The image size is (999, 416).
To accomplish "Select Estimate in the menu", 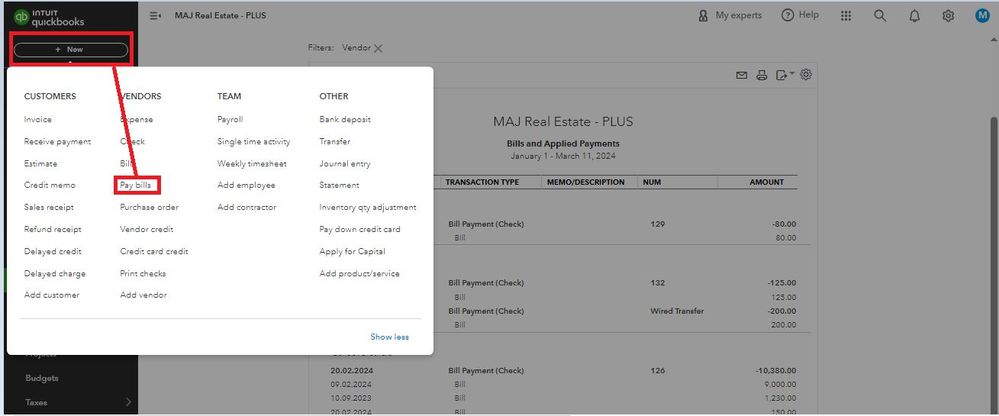I will (40, 164).
